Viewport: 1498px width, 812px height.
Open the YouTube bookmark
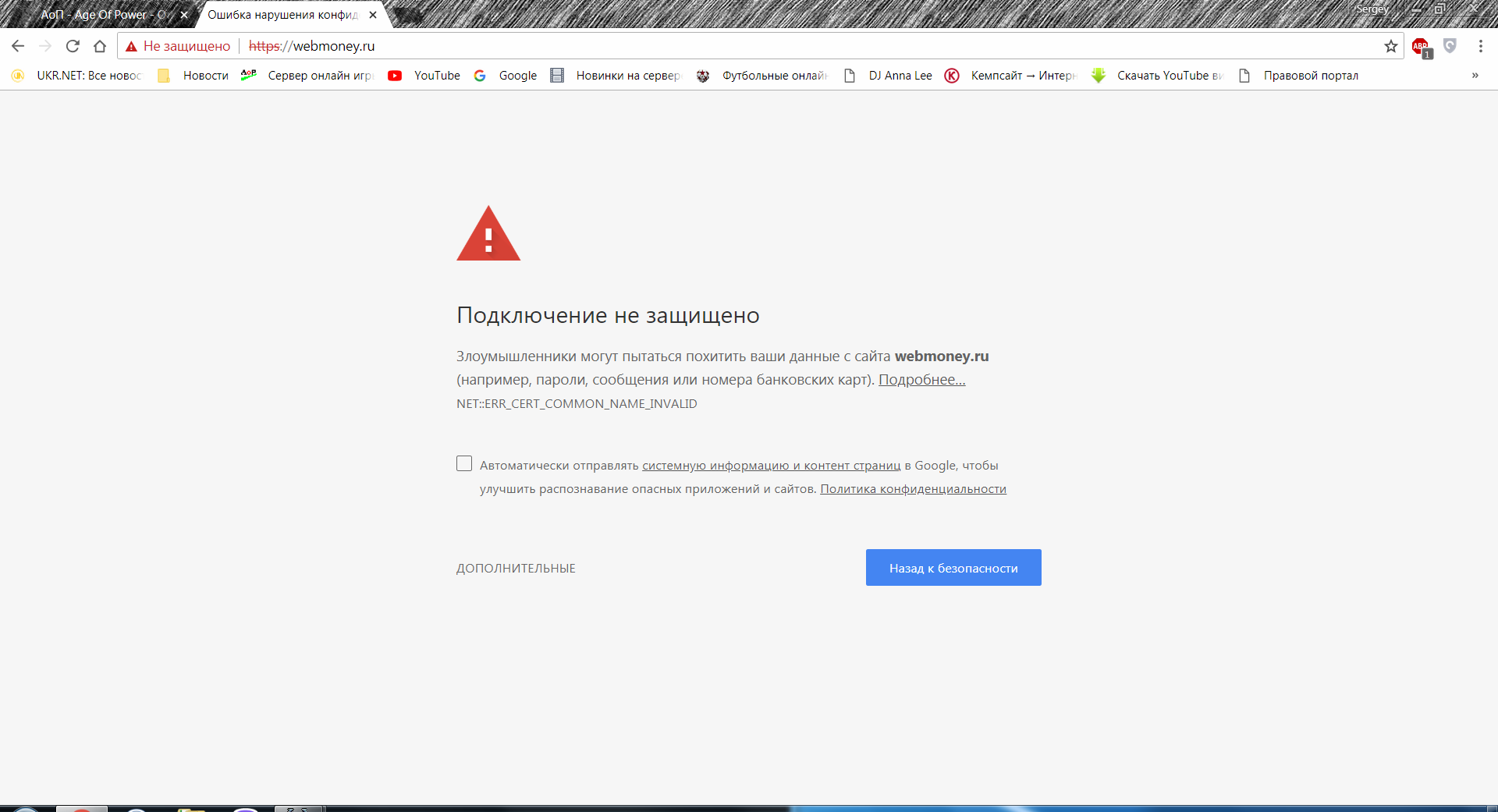[x=424, y=76]
